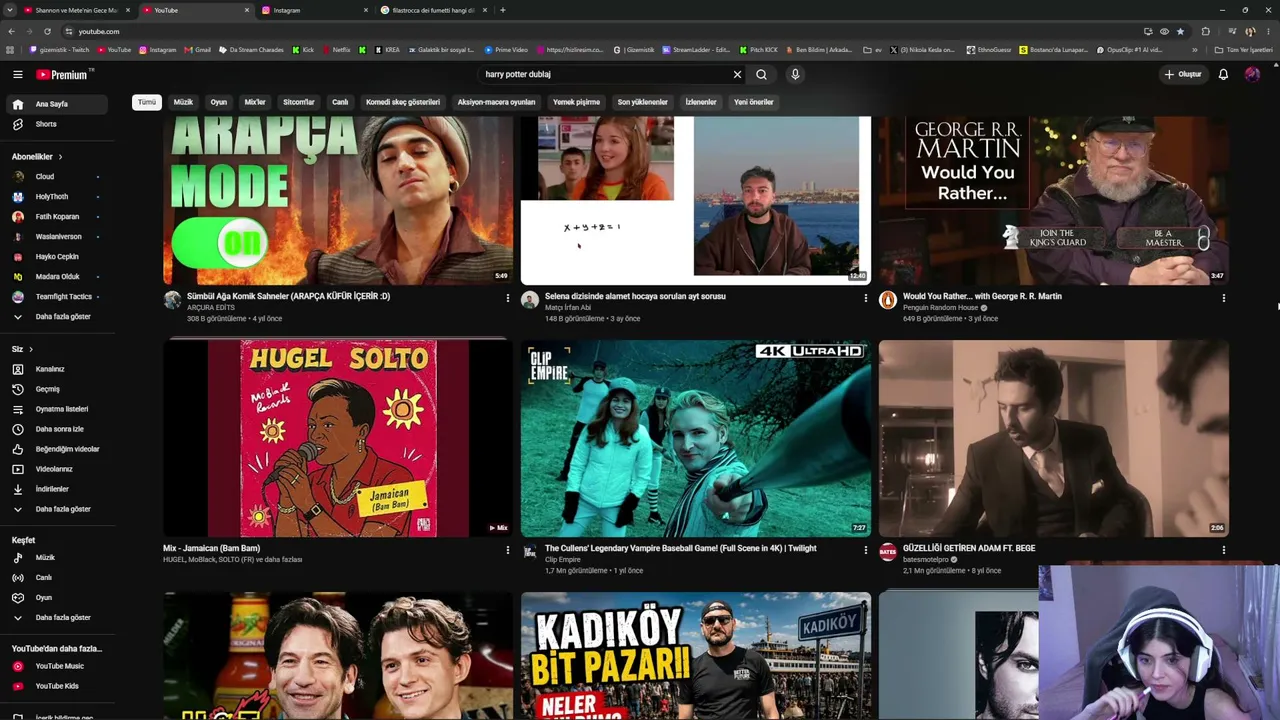Select the Sitcom'lar filter chip
The image size is (1280, 720).
[298, 102]
